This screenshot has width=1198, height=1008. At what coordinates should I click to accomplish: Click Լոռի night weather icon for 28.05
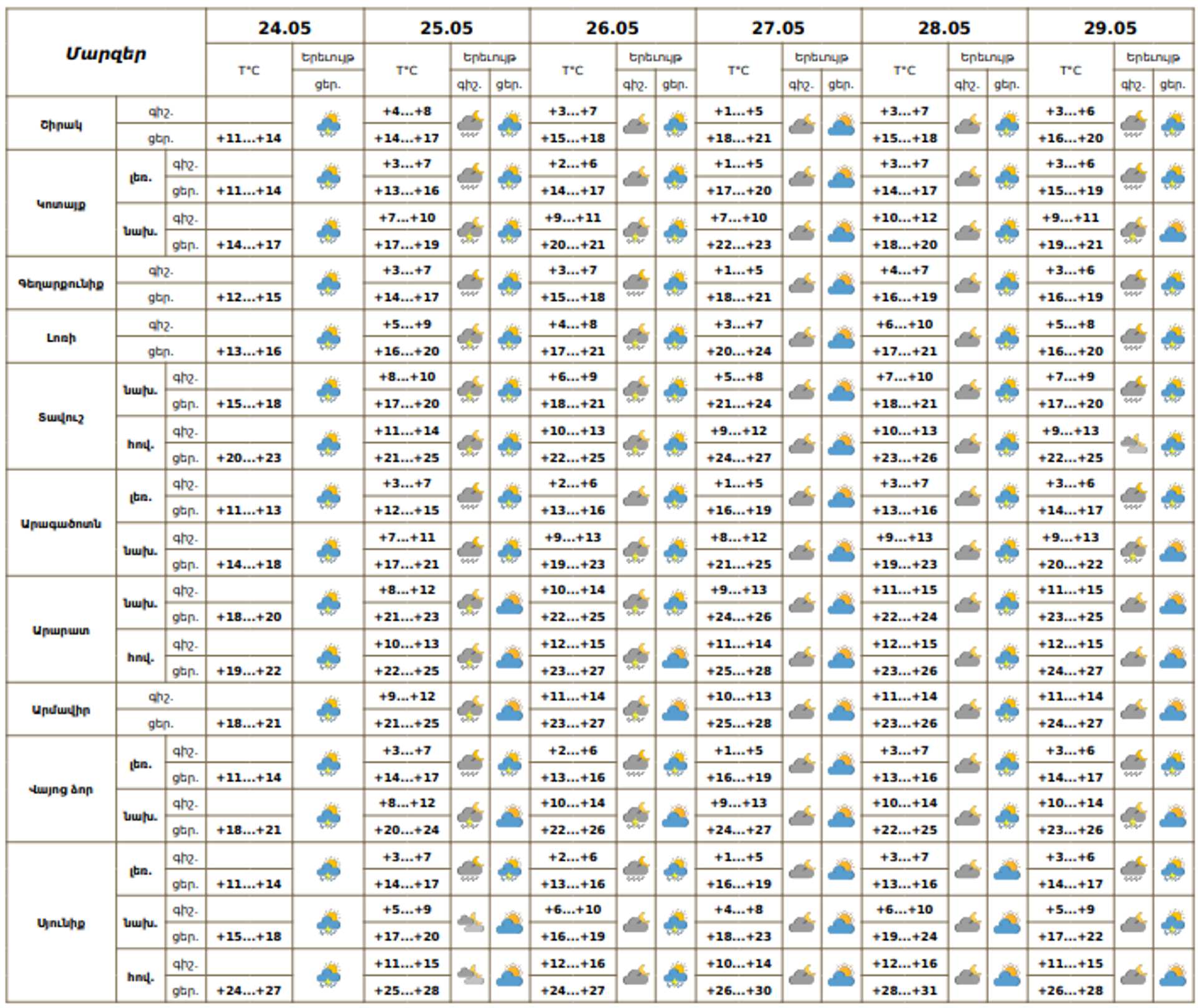click(968, 337)
